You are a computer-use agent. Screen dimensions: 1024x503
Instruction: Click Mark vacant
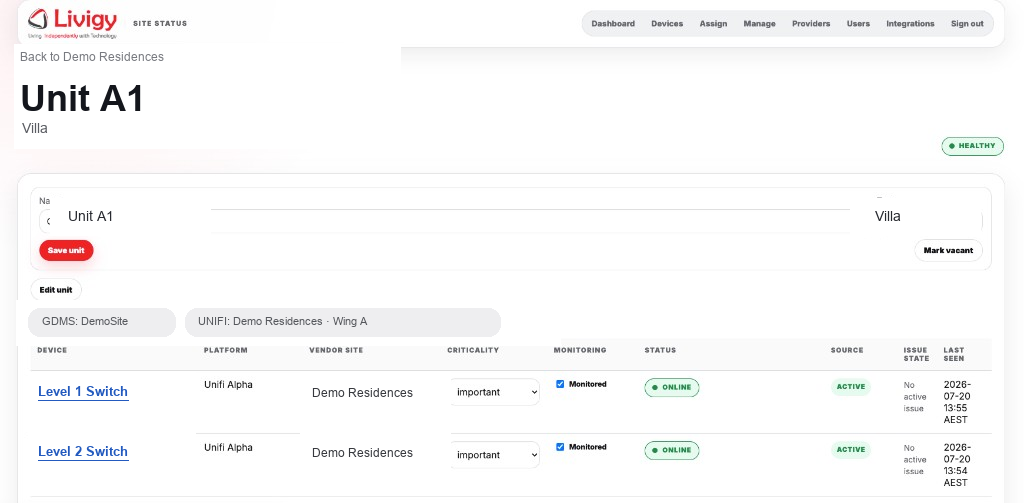click(x=948, y=250)
